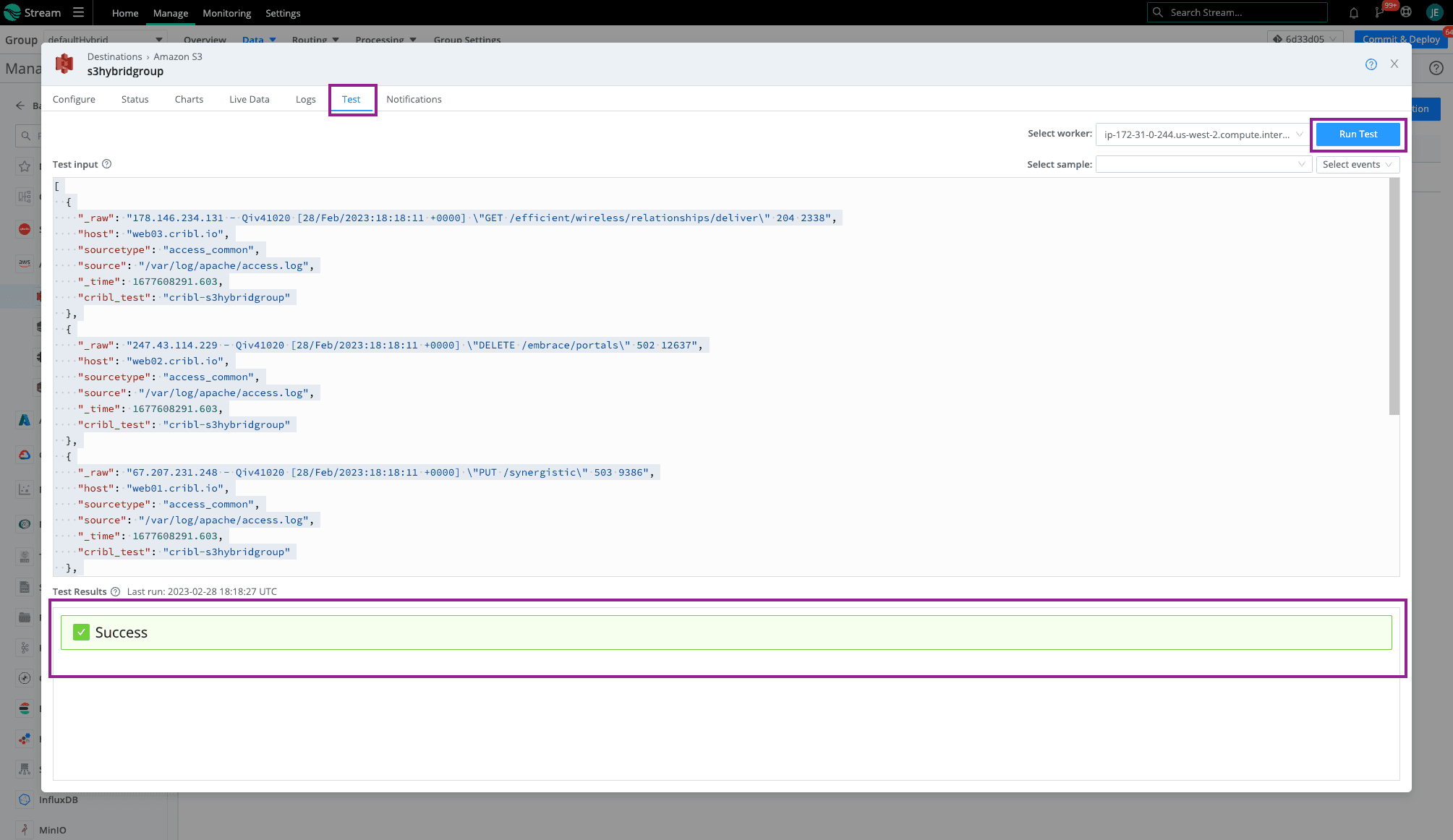
Task: Click the Test input help icon
Action: tap(107, 164)
